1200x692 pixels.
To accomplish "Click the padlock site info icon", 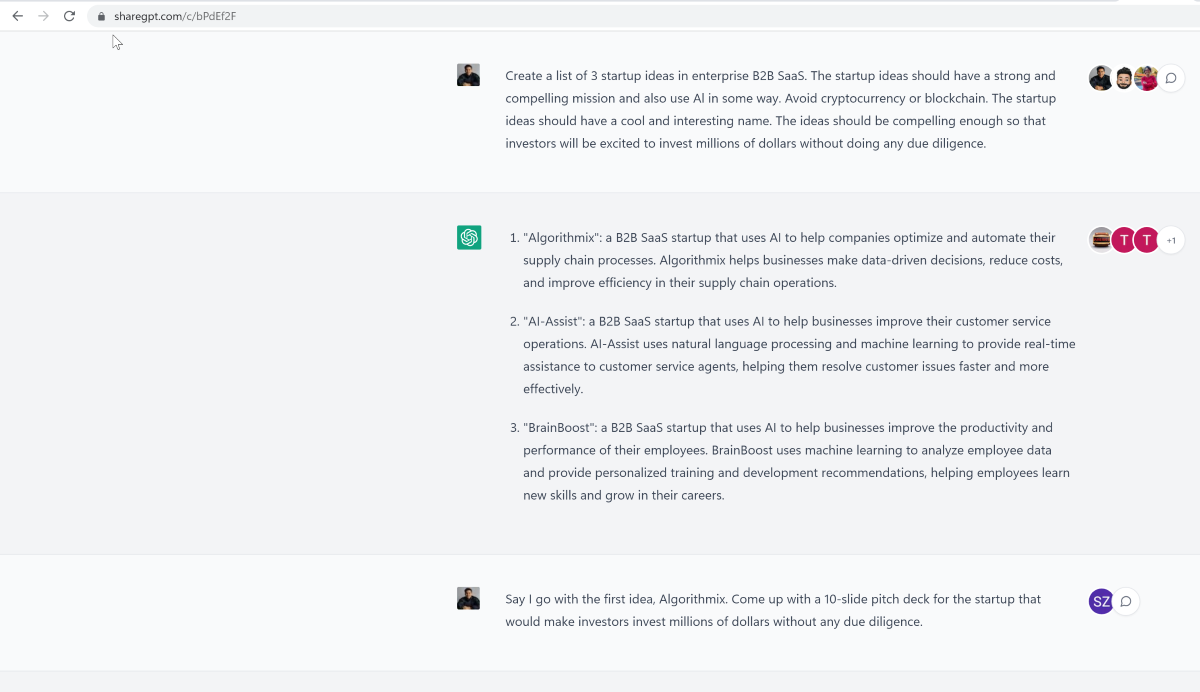I will click(101, 17).
